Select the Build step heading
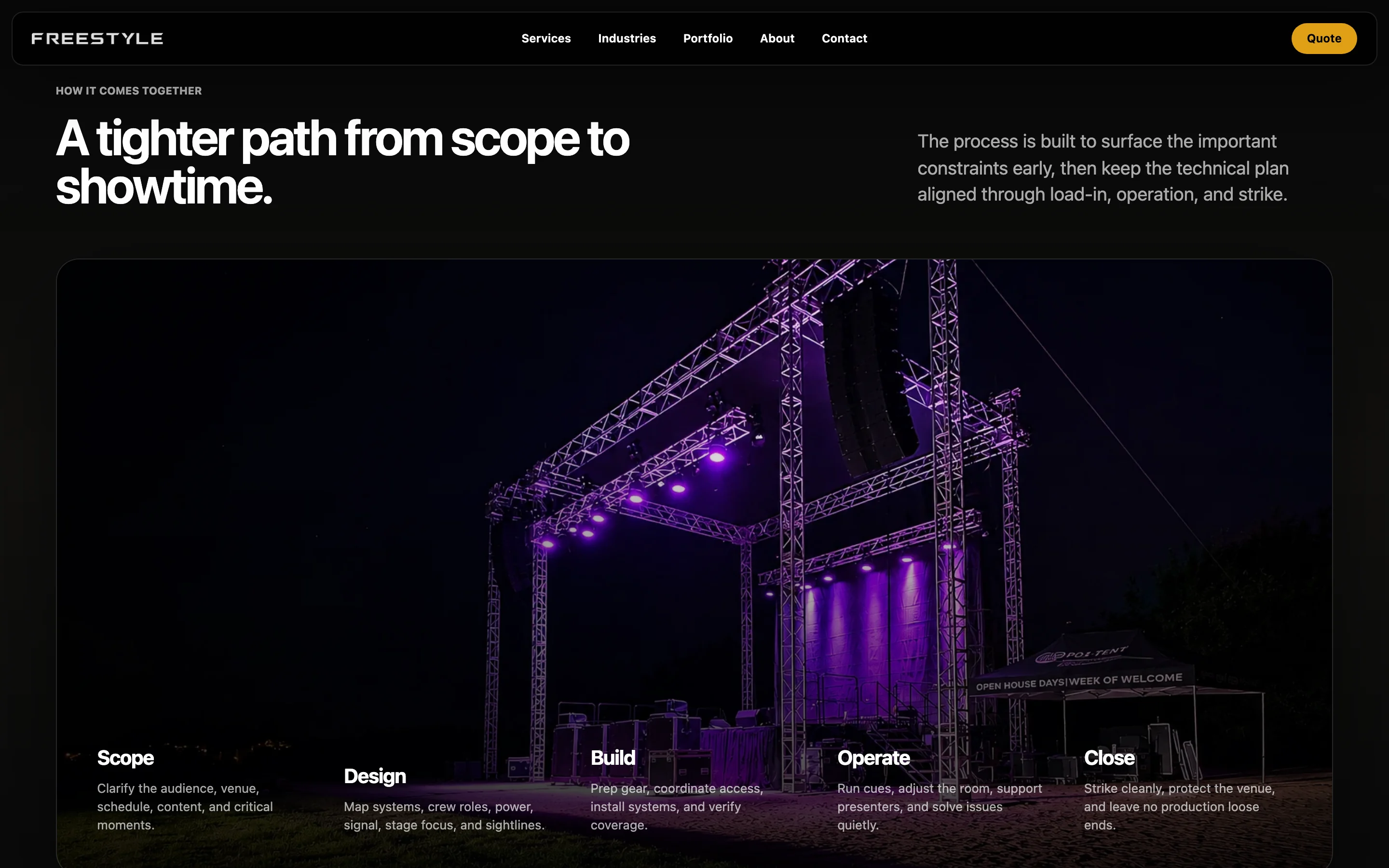Image resolution: width=1389 pixels, height=868 pixels. point(613,758)
